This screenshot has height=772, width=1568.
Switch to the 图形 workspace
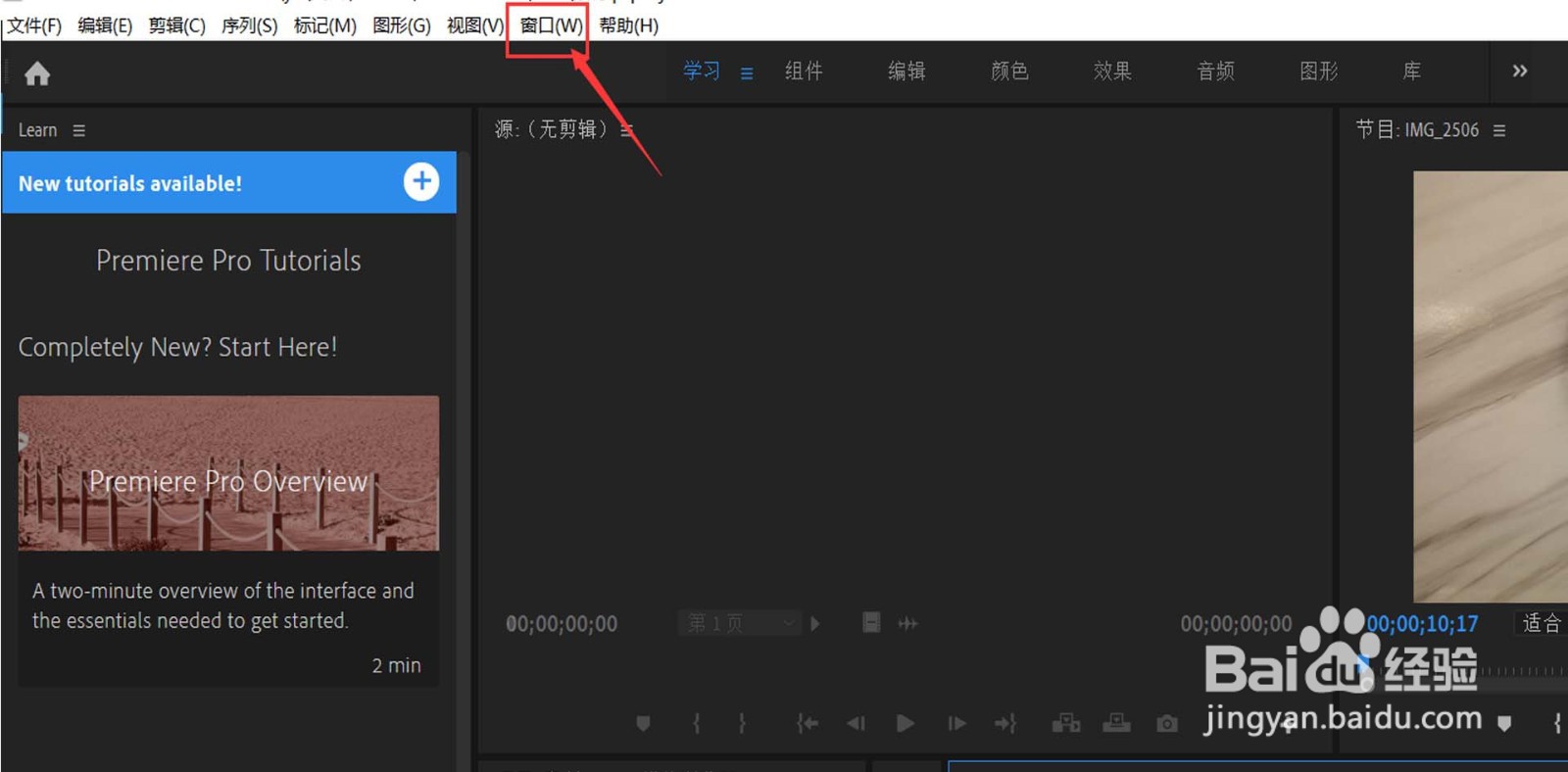(1319, 71)
